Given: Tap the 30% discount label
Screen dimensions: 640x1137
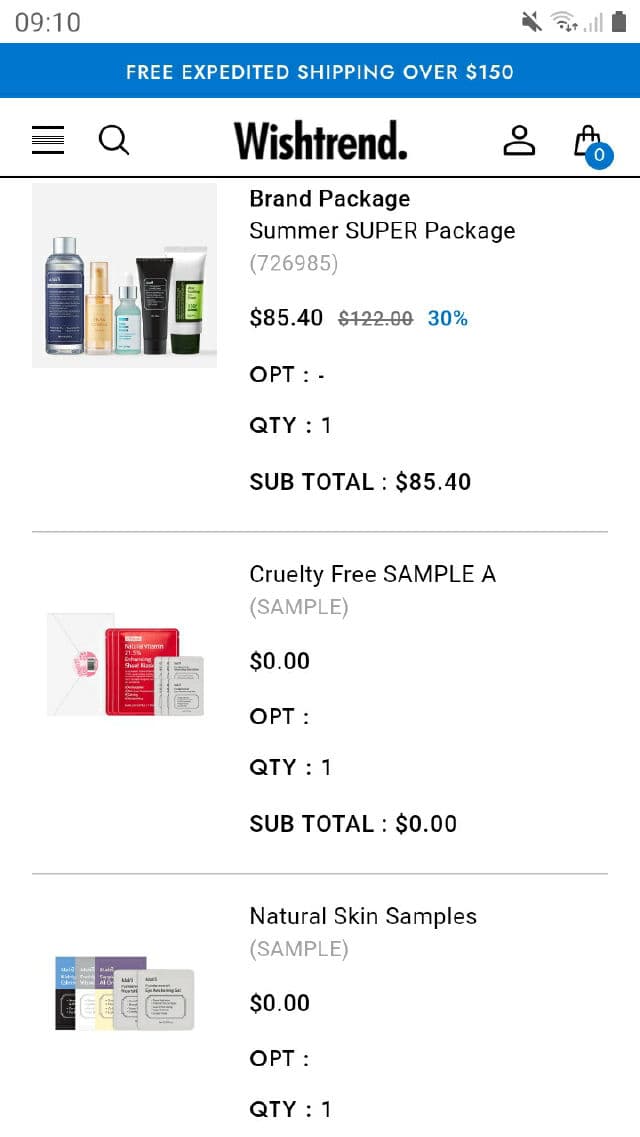Looking at the screenshot, I should 448,318.
